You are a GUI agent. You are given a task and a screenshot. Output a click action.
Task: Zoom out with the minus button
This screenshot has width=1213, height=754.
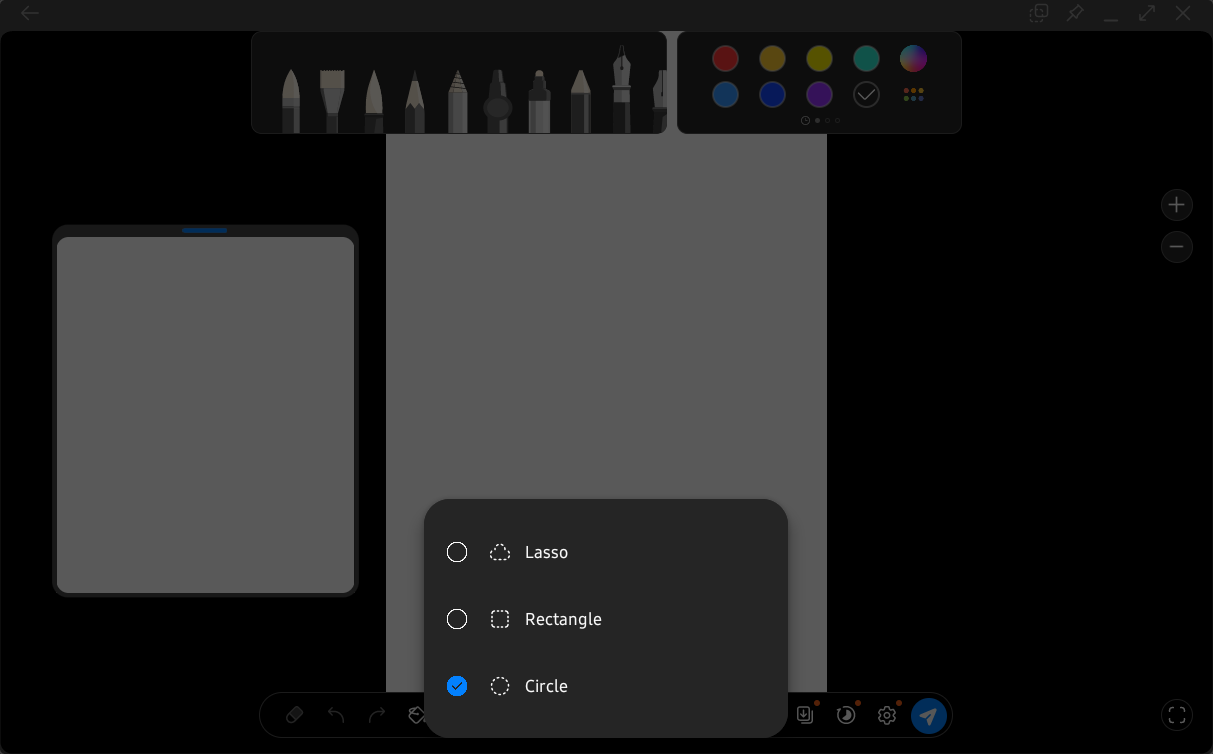tap(1176, 247)
